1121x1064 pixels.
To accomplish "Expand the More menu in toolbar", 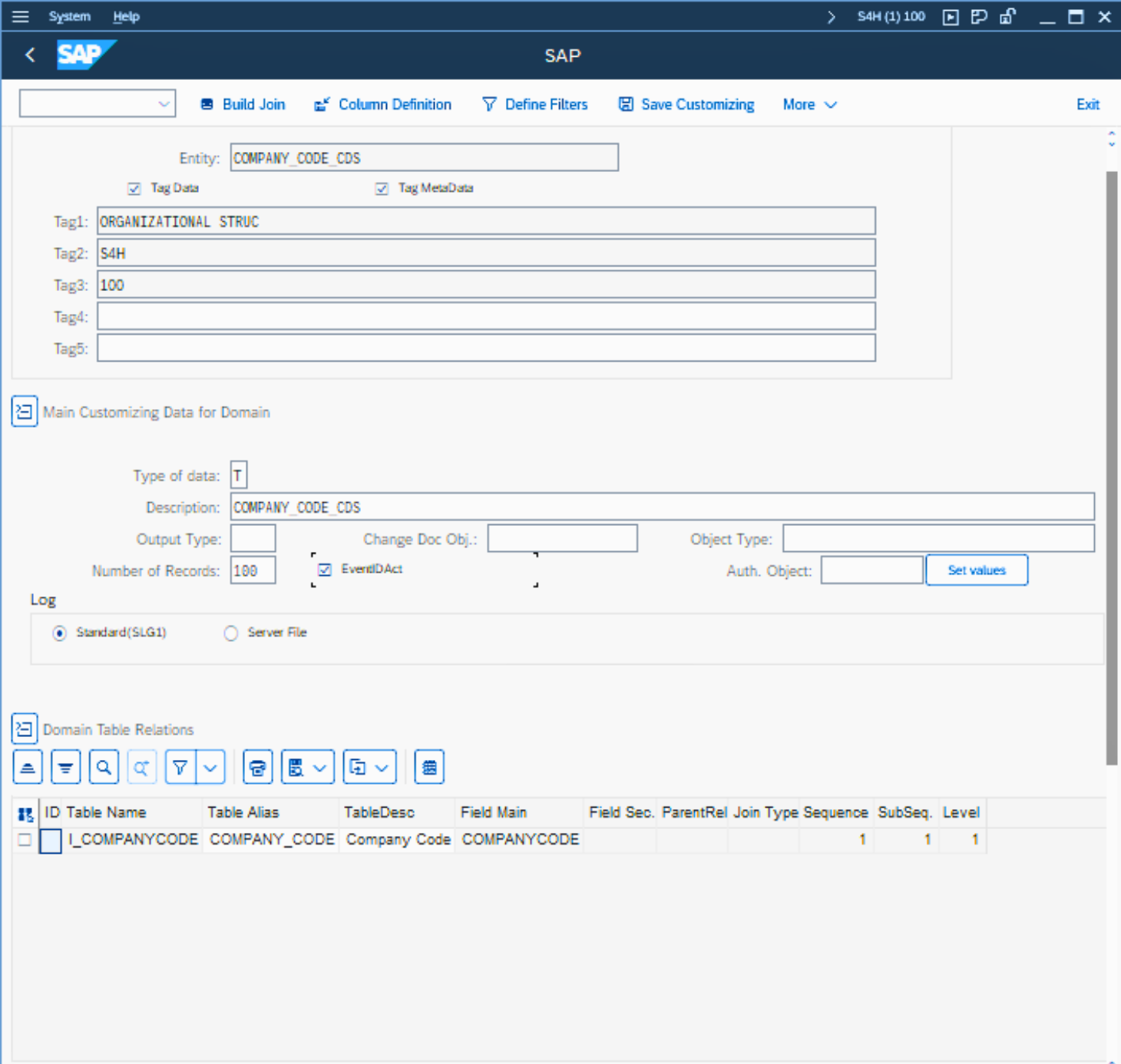I will coord(809,104).
